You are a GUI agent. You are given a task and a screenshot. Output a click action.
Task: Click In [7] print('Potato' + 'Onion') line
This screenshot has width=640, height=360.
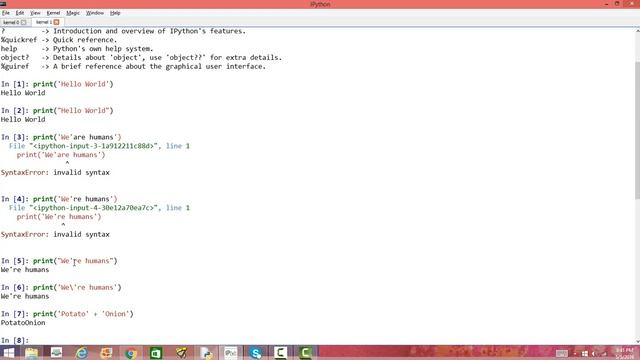click(x=67, y=314)
